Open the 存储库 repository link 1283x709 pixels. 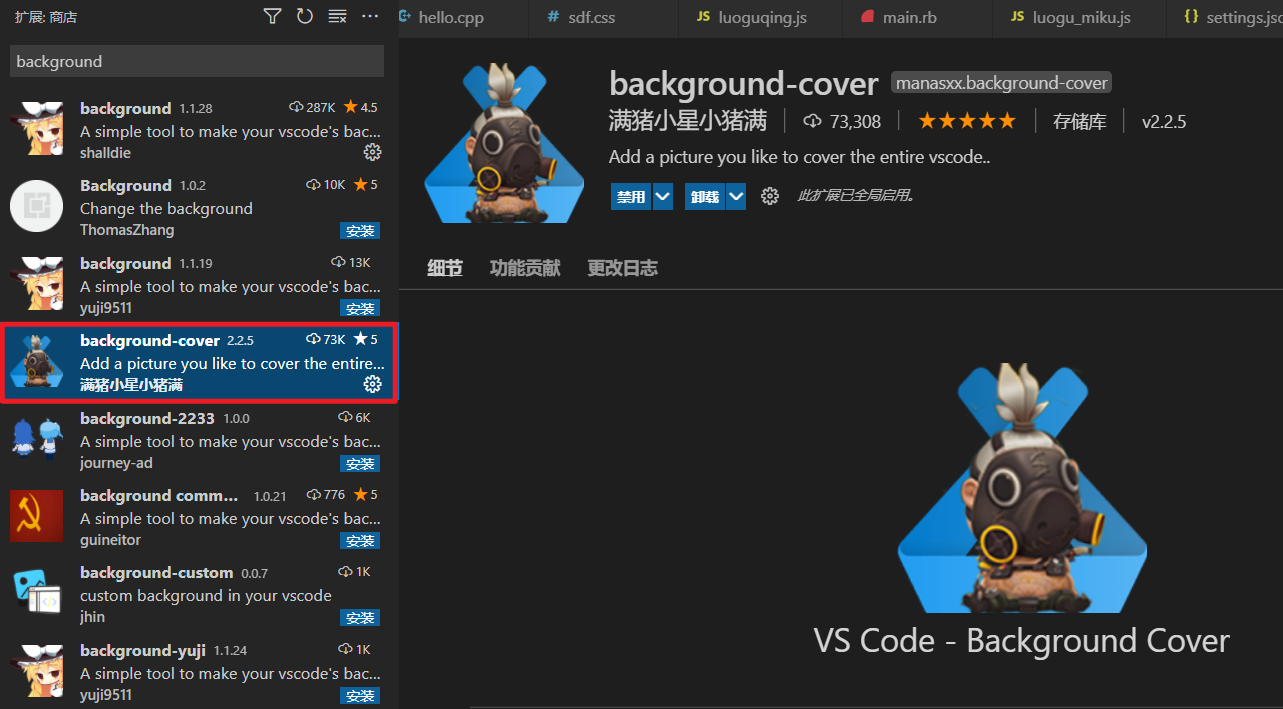1080,122
